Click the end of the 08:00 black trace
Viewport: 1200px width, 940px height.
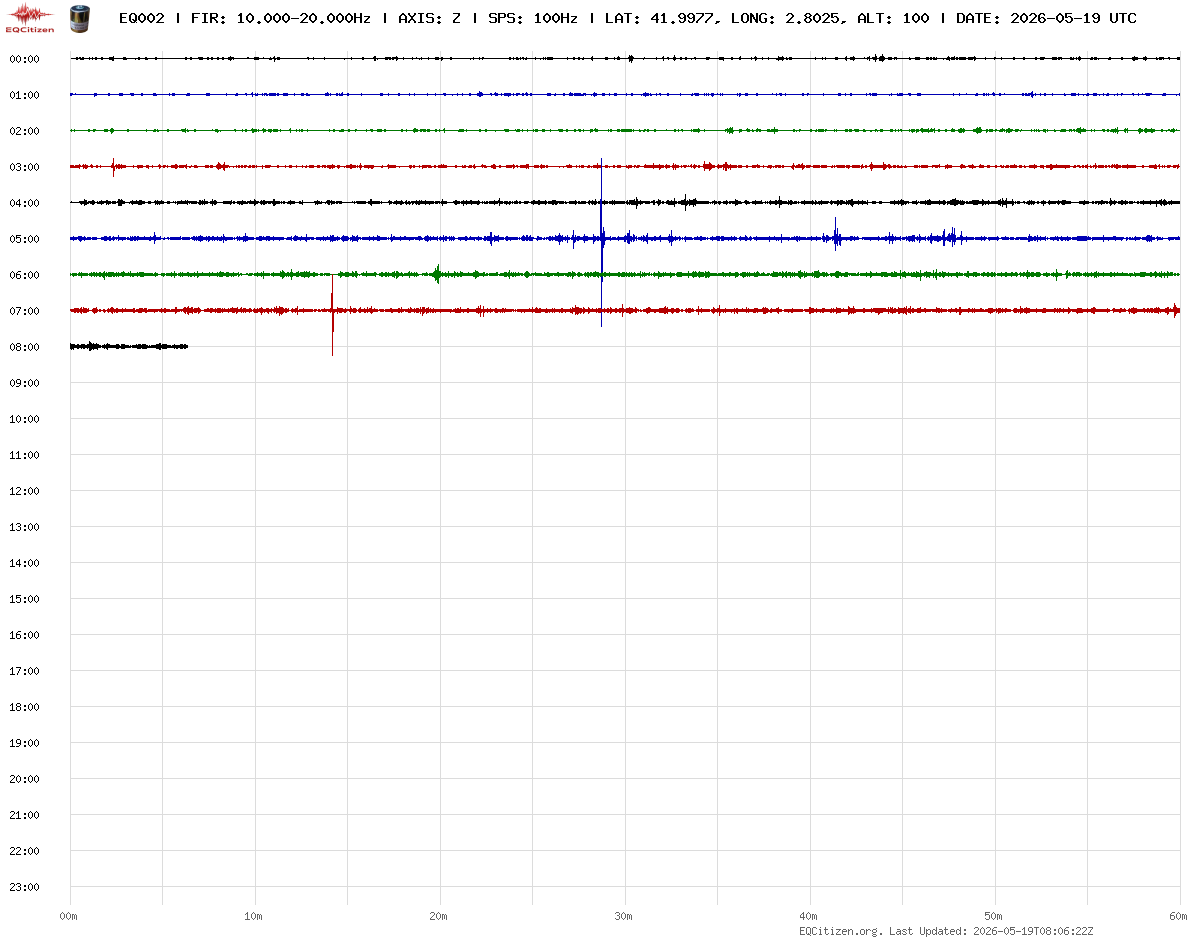pos(186,346)
